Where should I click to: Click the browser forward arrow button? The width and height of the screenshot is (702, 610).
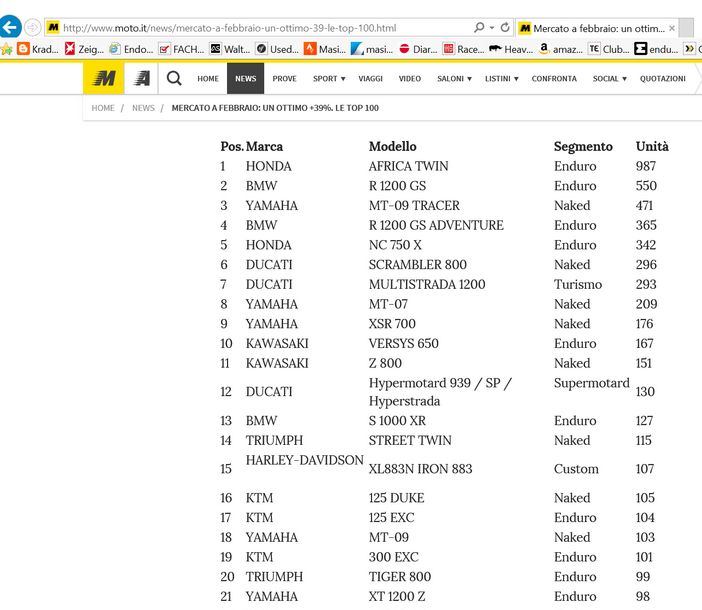(33, 27)
